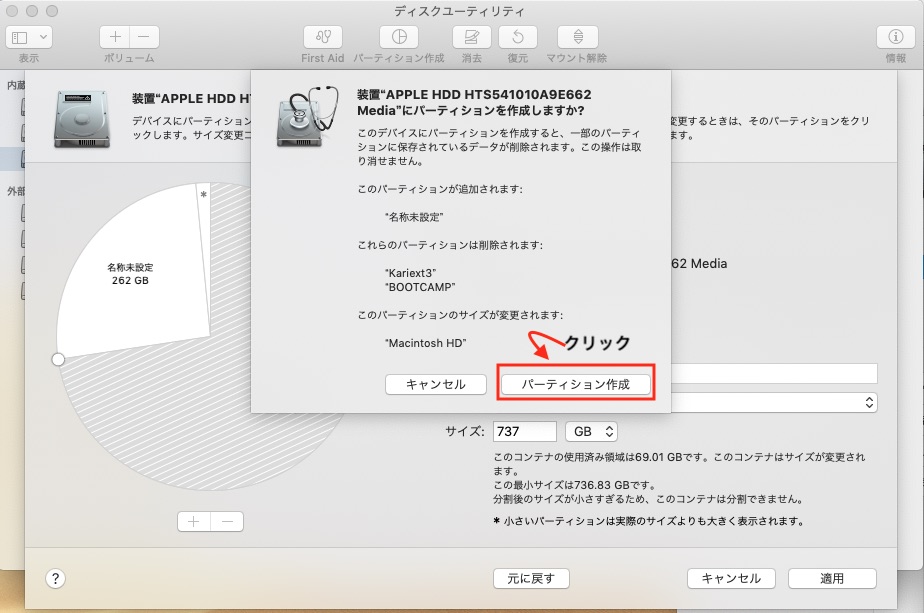Click the サイズ field showing 737
The image size is (924, 613).
pos(524,431)
